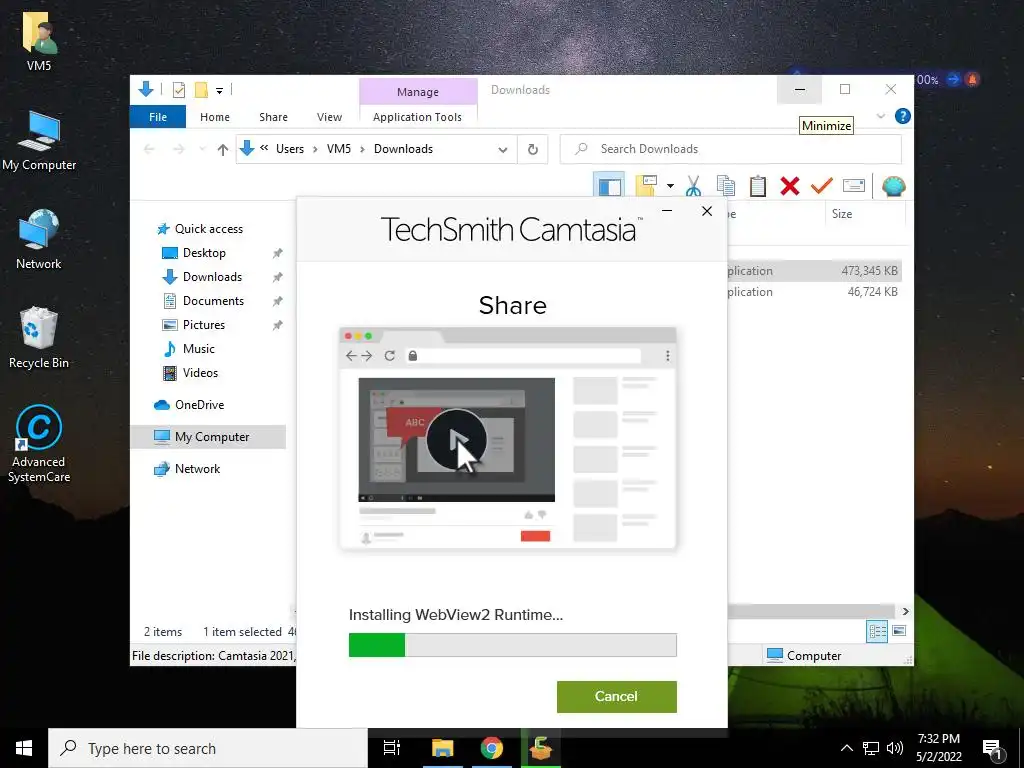Minimize the Camtasia installer dialog
1024x768 pixels.
(x=667, y=211)
